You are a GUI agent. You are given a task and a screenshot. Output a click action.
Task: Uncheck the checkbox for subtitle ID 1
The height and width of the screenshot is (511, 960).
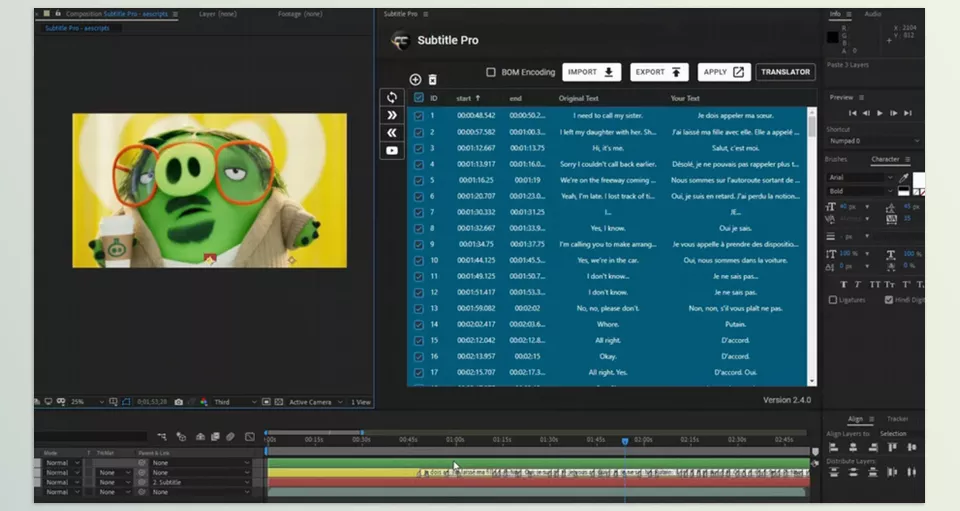[419, 116]
